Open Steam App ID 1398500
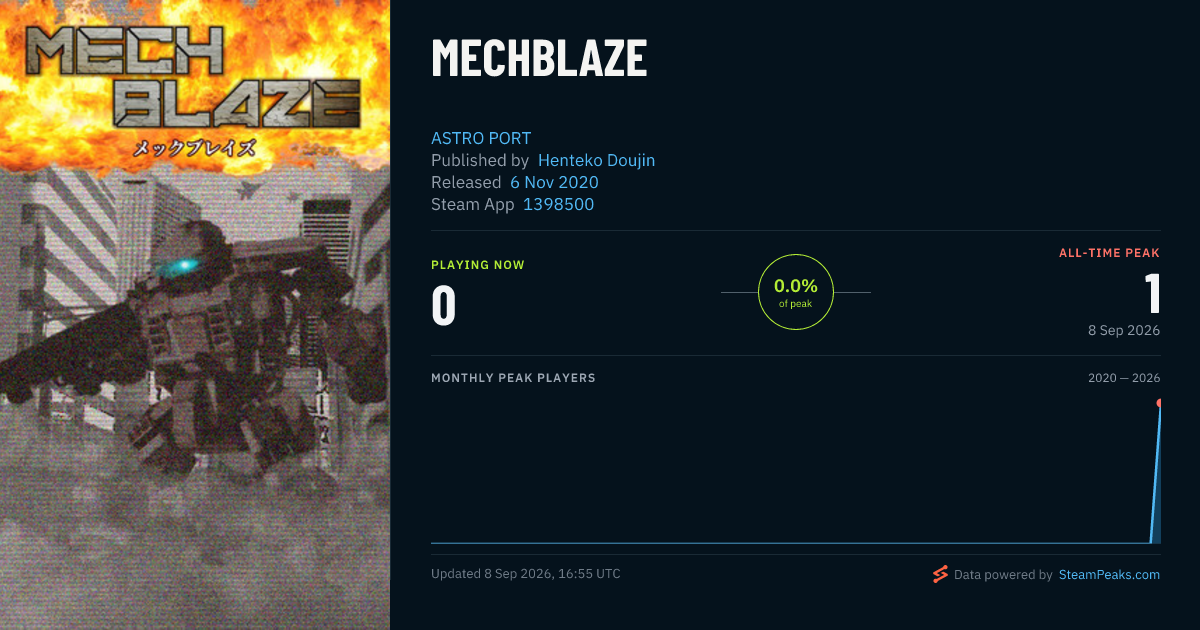 (x=558, y=204)
